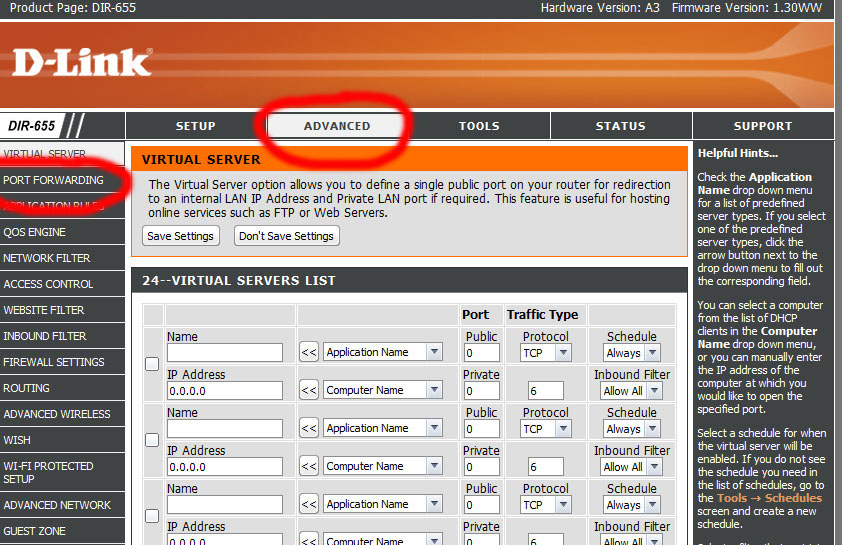842x545 pixels.
Task: Open Guest Zone sidebar item
Action: tap(62, 531)
